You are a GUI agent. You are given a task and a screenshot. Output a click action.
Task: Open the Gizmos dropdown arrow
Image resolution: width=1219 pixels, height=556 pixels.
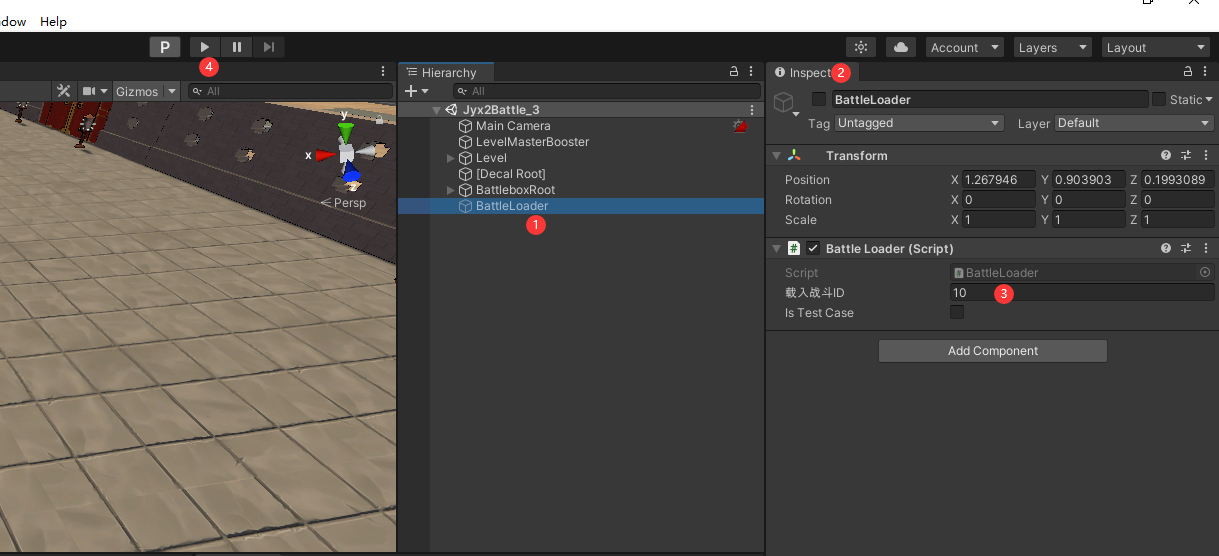[172, 91]
